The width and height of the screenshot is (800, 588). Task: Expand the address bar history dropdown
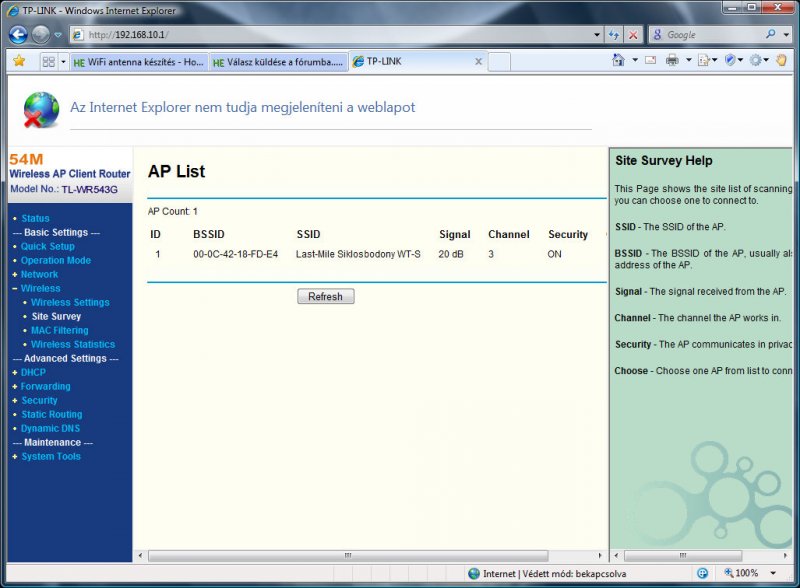(597, 35)
